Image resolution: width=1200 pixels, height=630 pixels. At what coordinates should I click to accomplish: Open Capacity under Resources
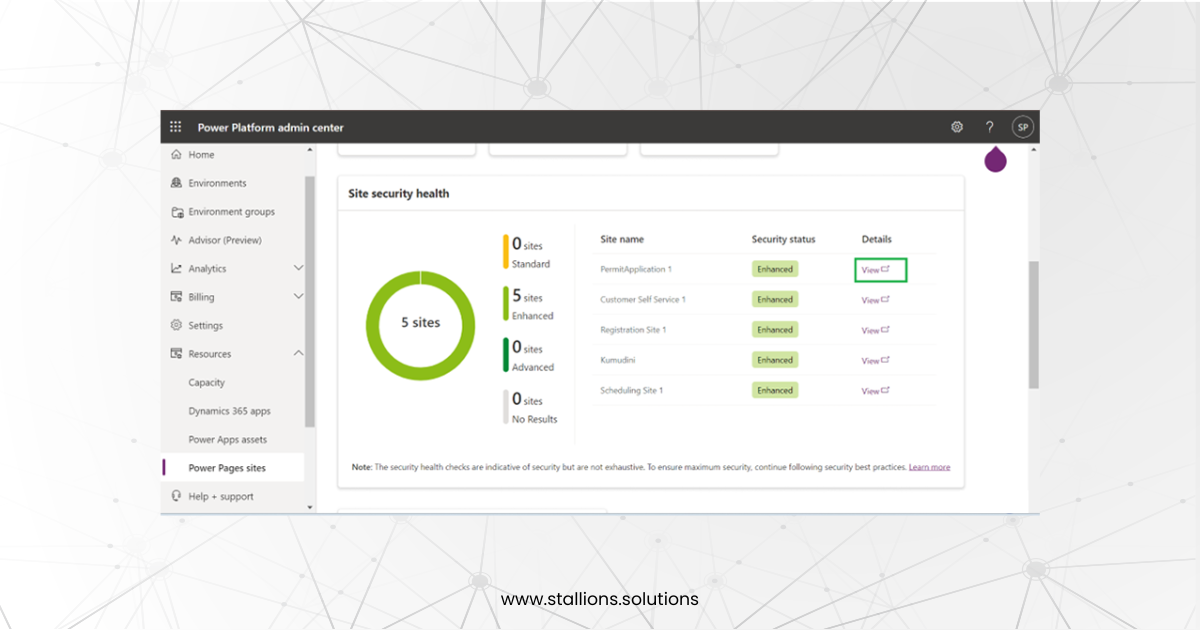pyautogui.click(x=206, y=383)
